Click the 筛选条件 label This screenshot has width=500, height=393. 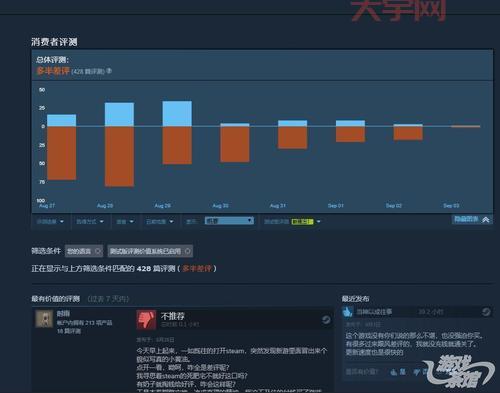[x=46, y=251]
